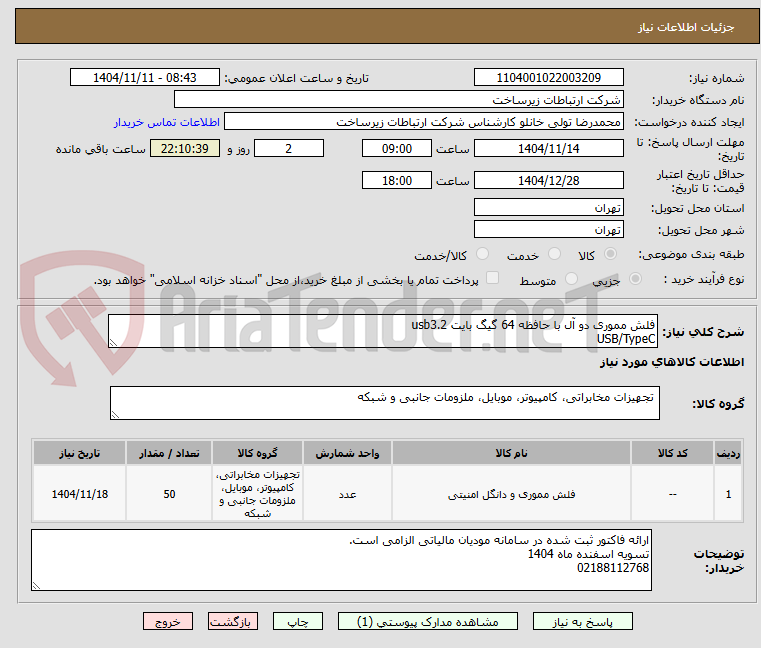Click the resize handle of buyer notes textarea
The width and height of the screenshot is (761, 648).
36,586
